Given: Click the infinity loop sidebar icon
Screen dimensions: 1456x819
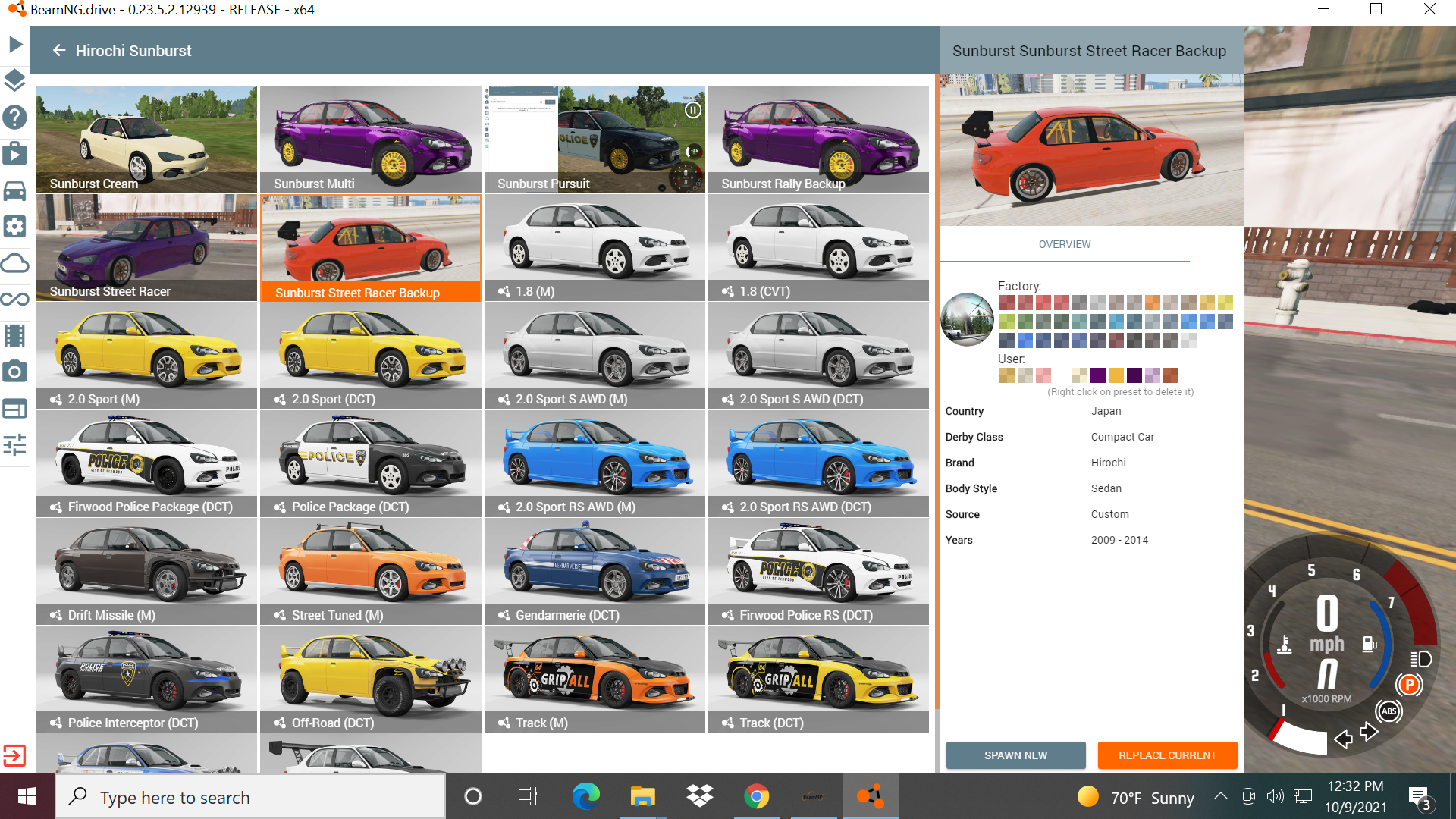Looking at the screenshot, I should click(15, 299).
